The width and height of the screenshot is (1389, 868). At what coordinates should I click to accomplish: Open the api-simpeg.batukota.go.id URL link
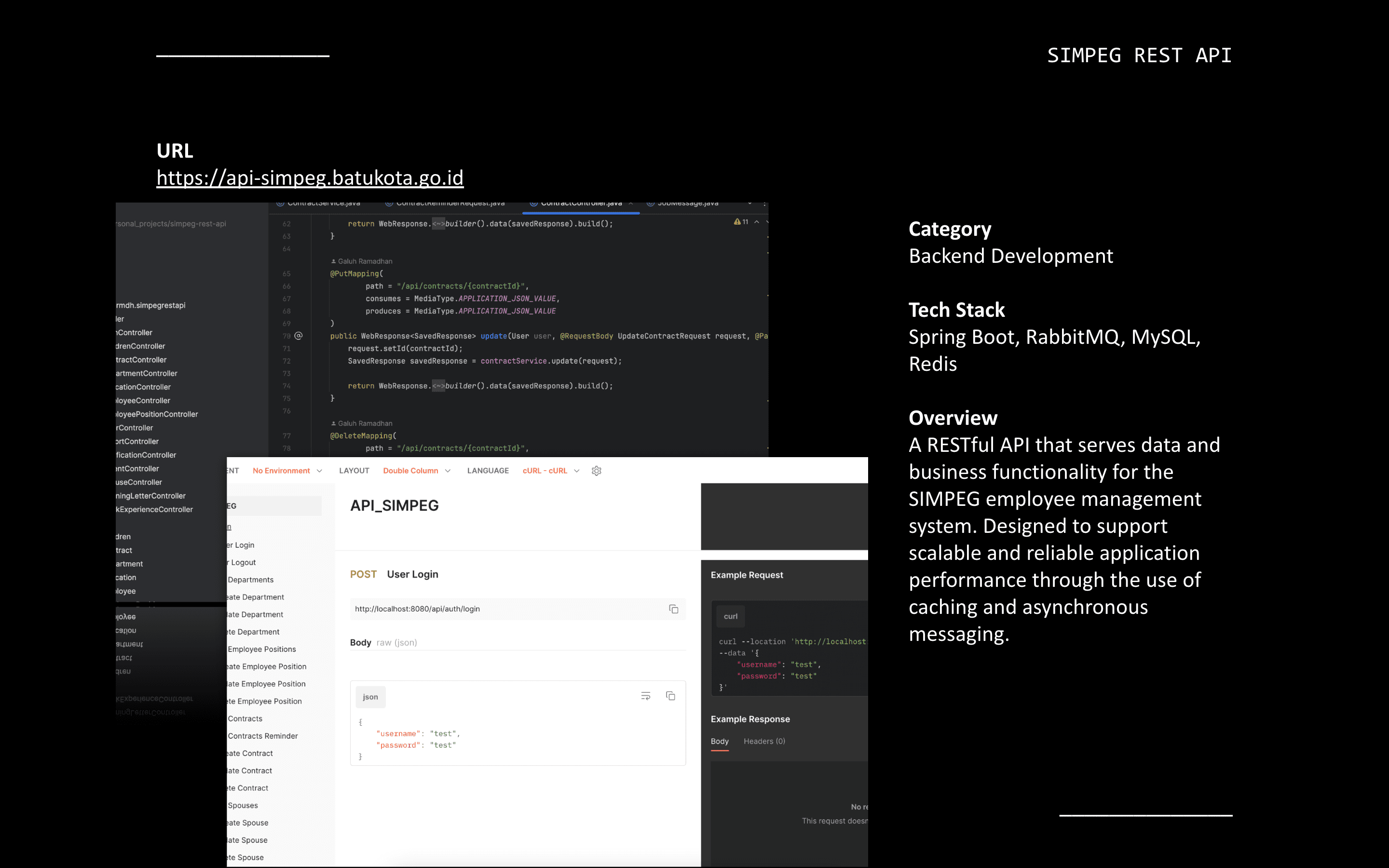(310, 178)
